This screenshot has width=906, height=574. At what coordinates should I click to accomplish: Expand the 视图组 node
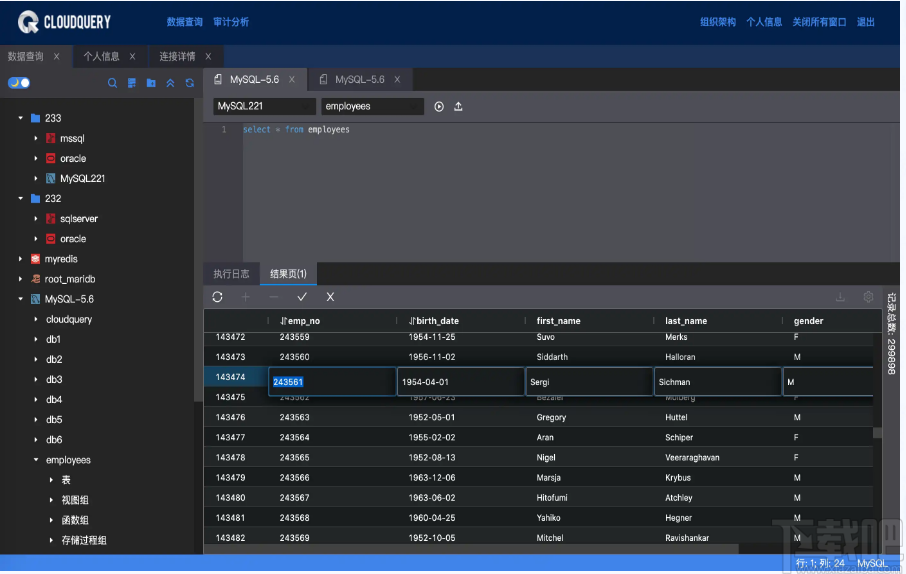(x=51, y=500)
